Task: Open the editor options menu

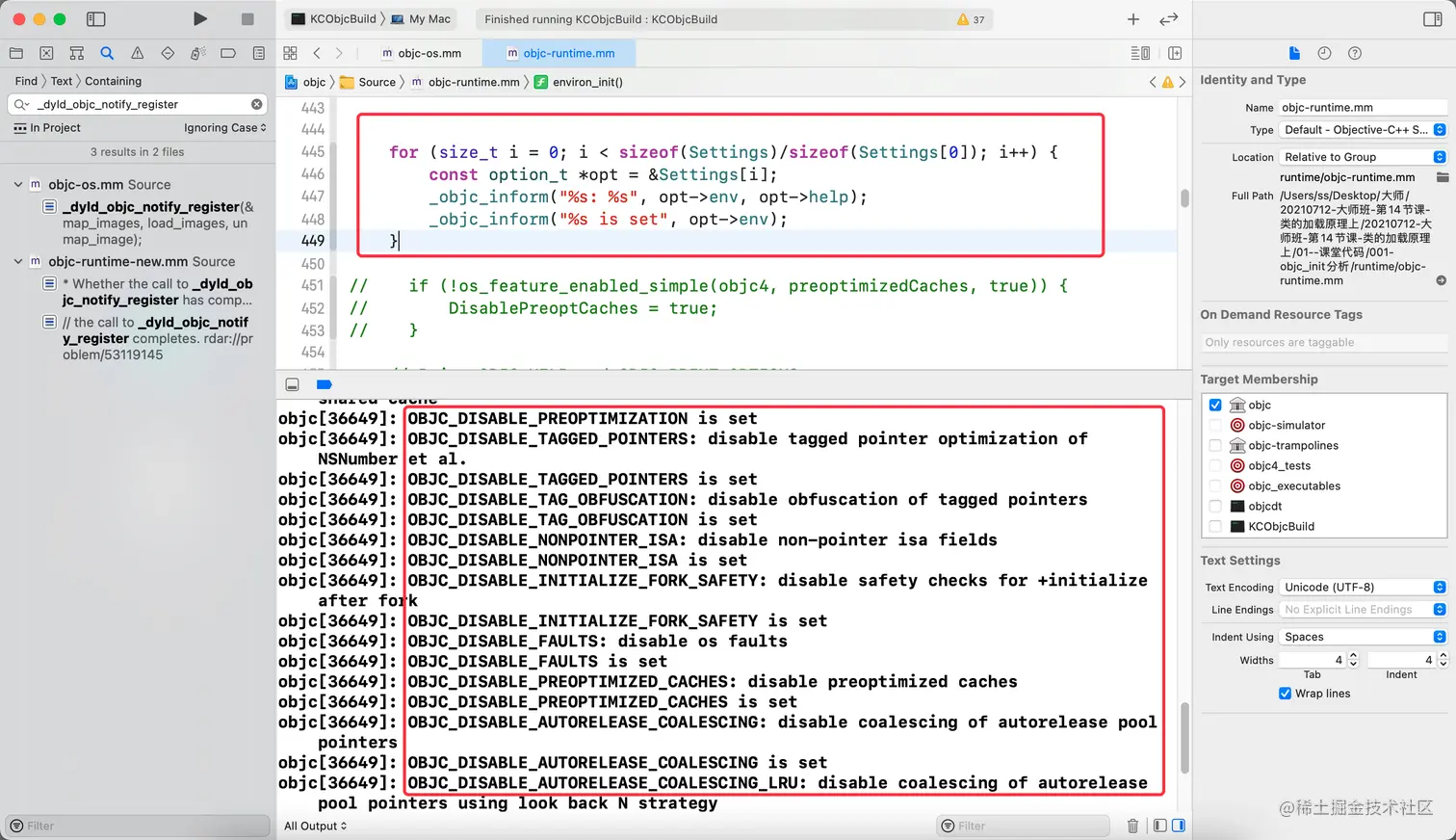Action: [1140, 54]
